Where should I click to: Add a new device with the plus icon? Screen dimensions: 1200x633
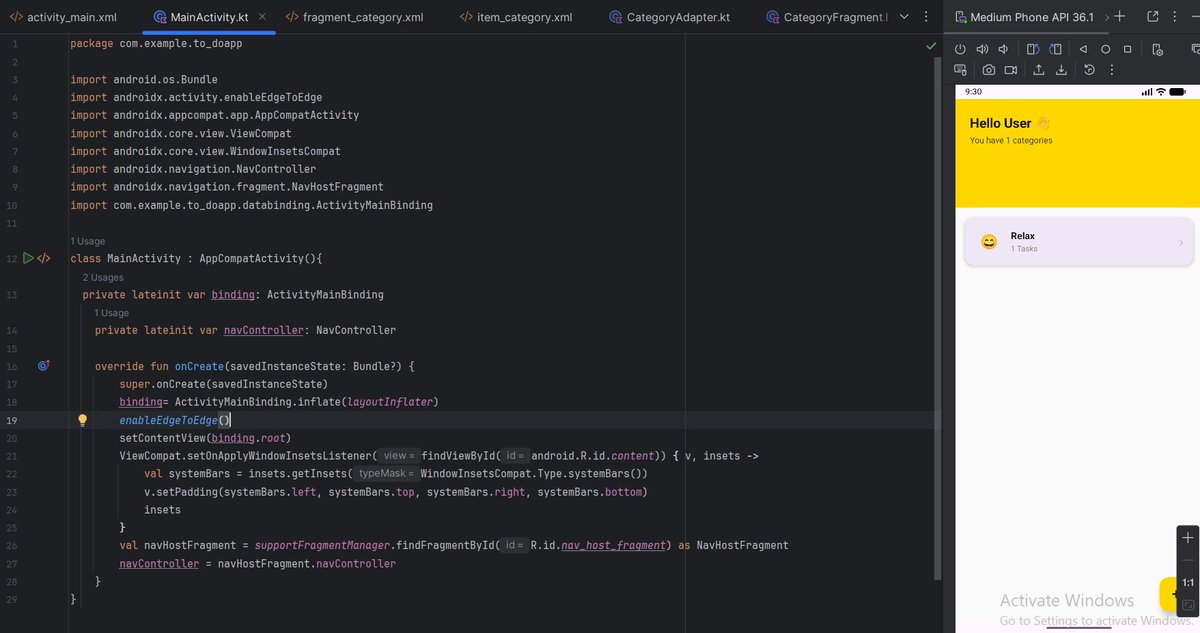tap(1120, 16)
